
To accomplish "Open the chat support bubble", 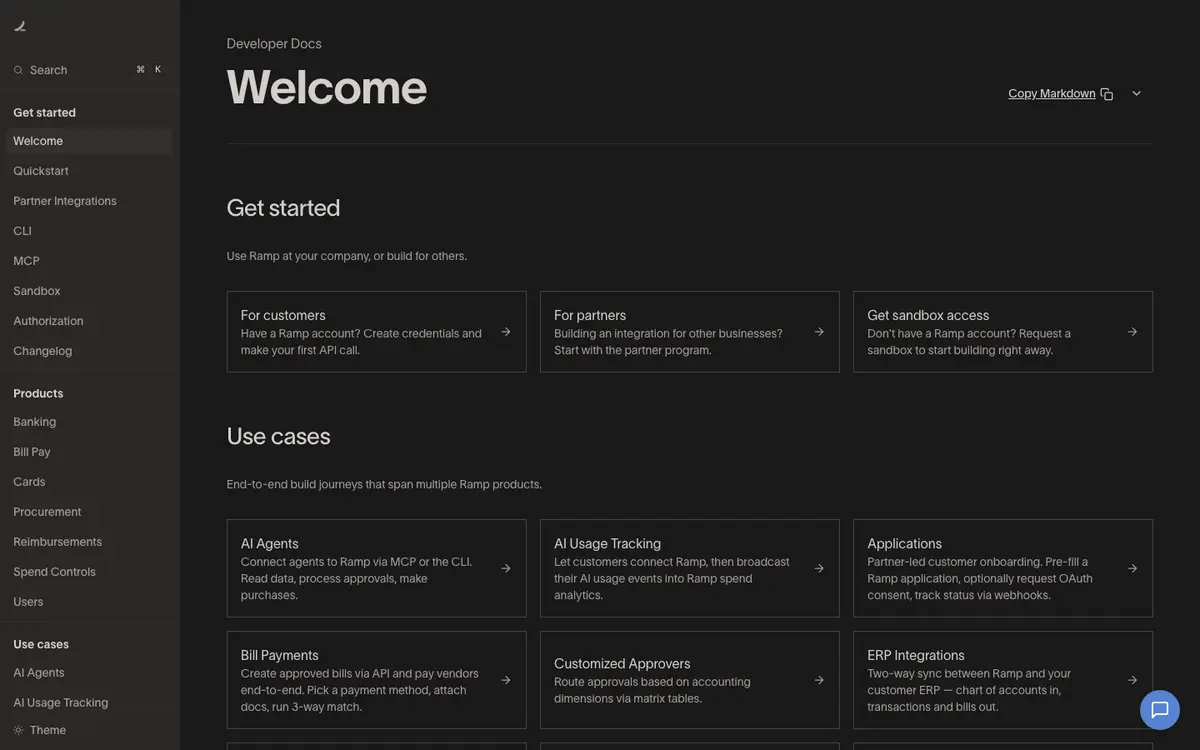I will [x=1160, y=710].
